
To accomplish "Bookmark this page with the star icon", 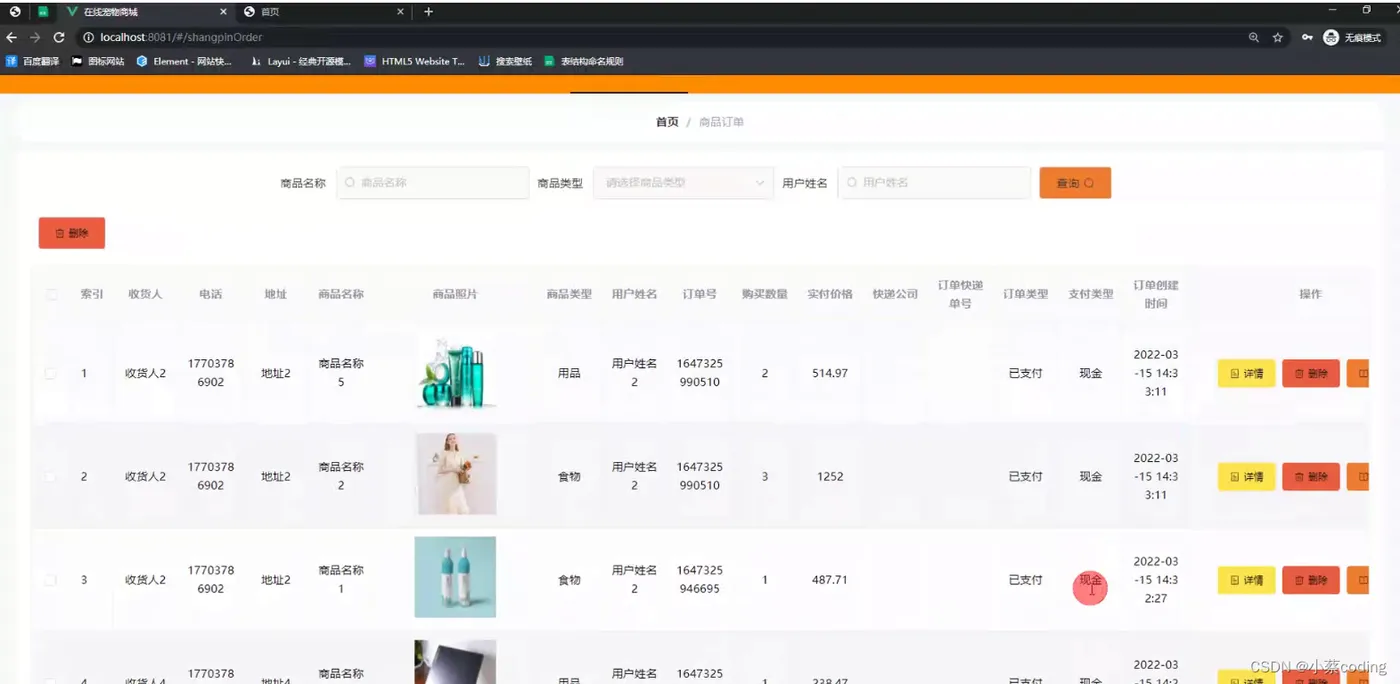I will click(x=1278, y=37).
